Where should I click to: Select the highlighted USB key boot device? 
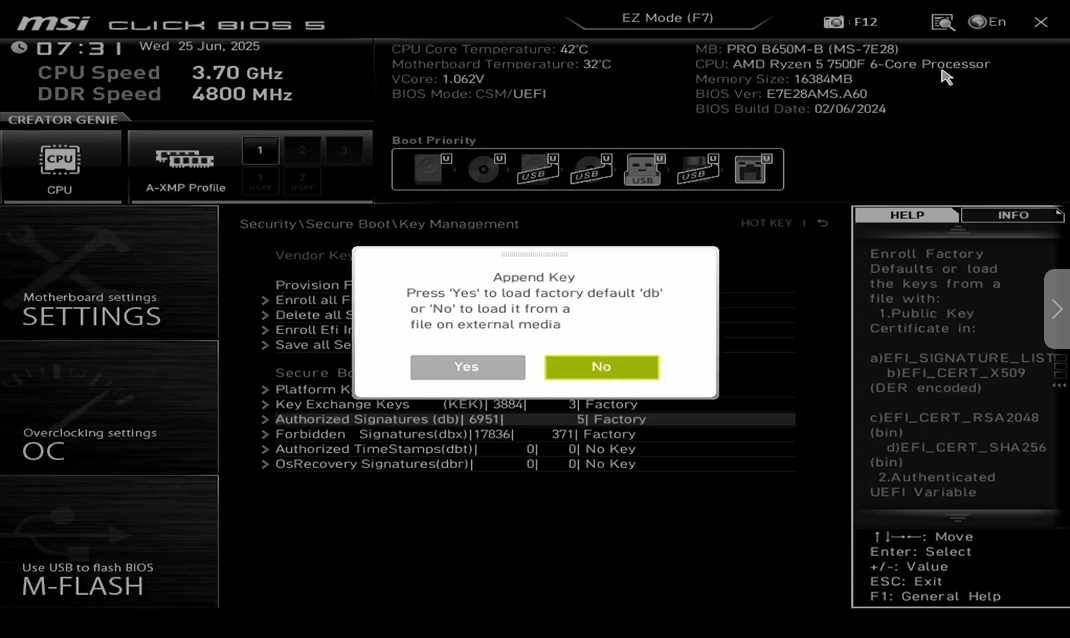point(641,169)
